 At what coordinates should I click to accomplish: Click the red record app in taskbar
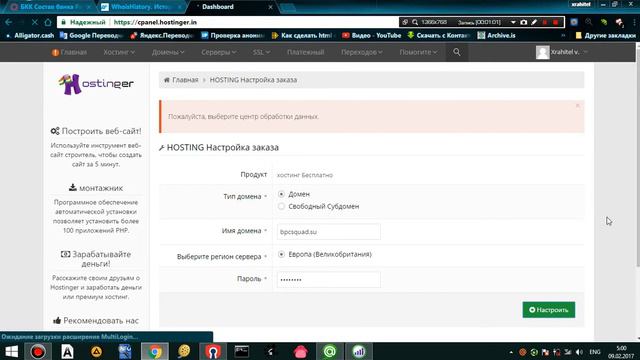click(38, 351)
